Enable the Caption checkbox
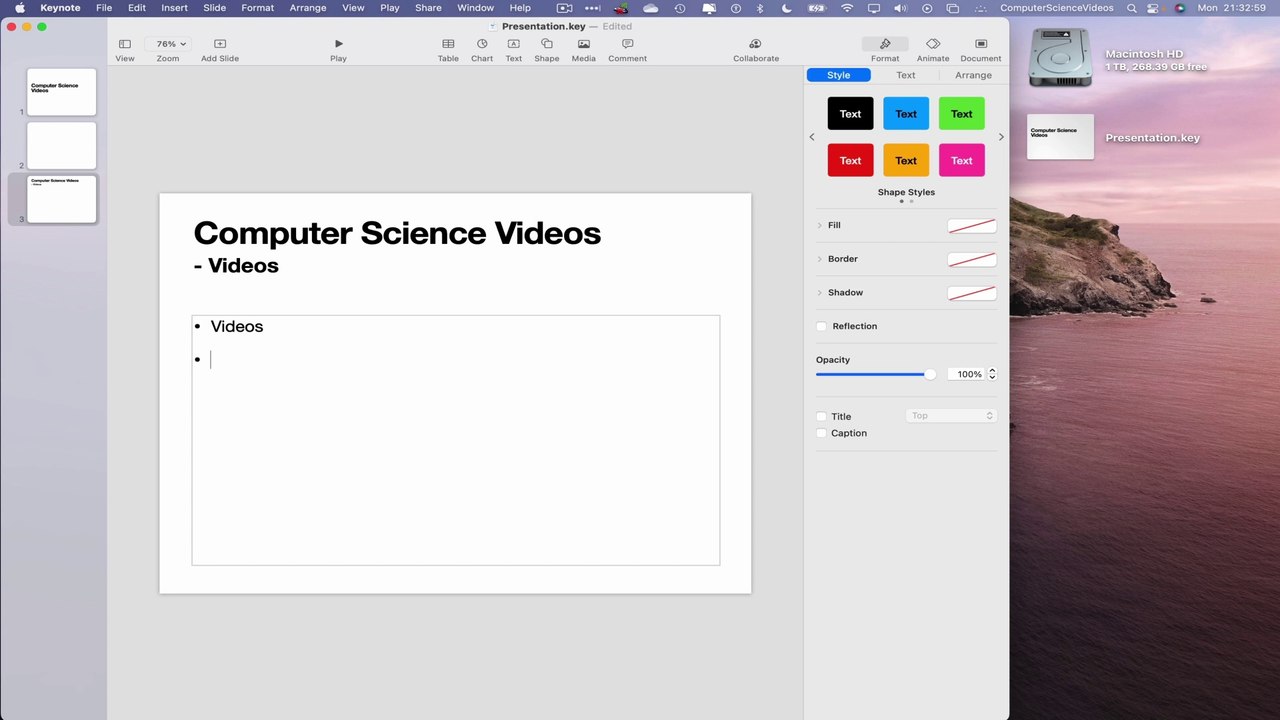The width and height of the screenshot is (1280, 720). (x=822, y=433)
